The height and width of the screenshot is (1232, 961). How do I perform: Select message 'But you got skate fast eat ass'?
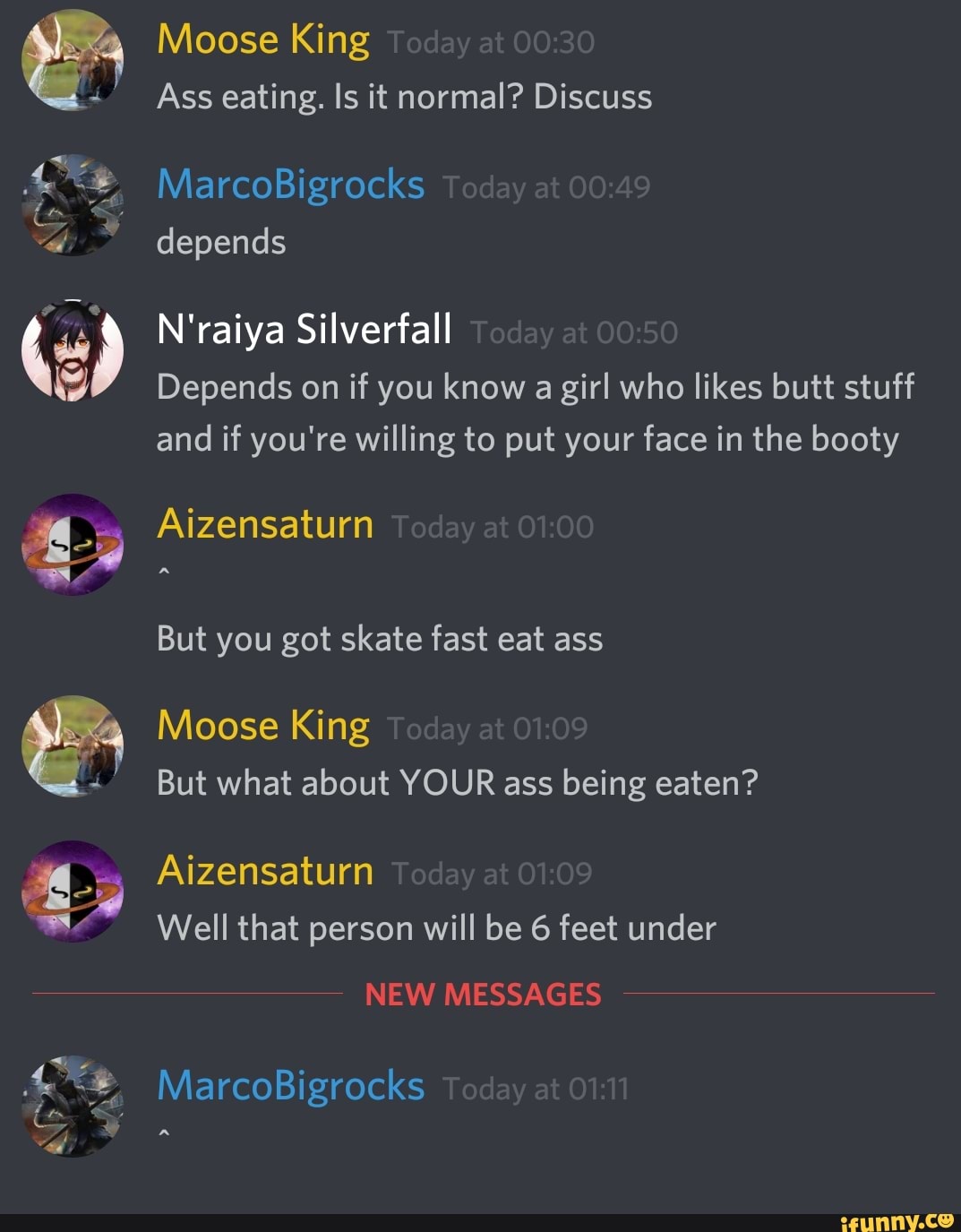coord(380,639)
